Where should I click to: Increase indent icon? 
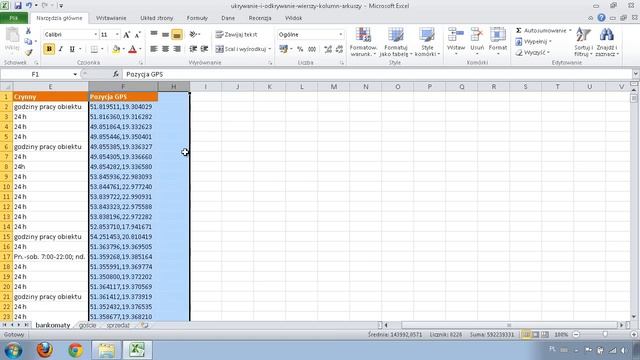click(204, 49)
